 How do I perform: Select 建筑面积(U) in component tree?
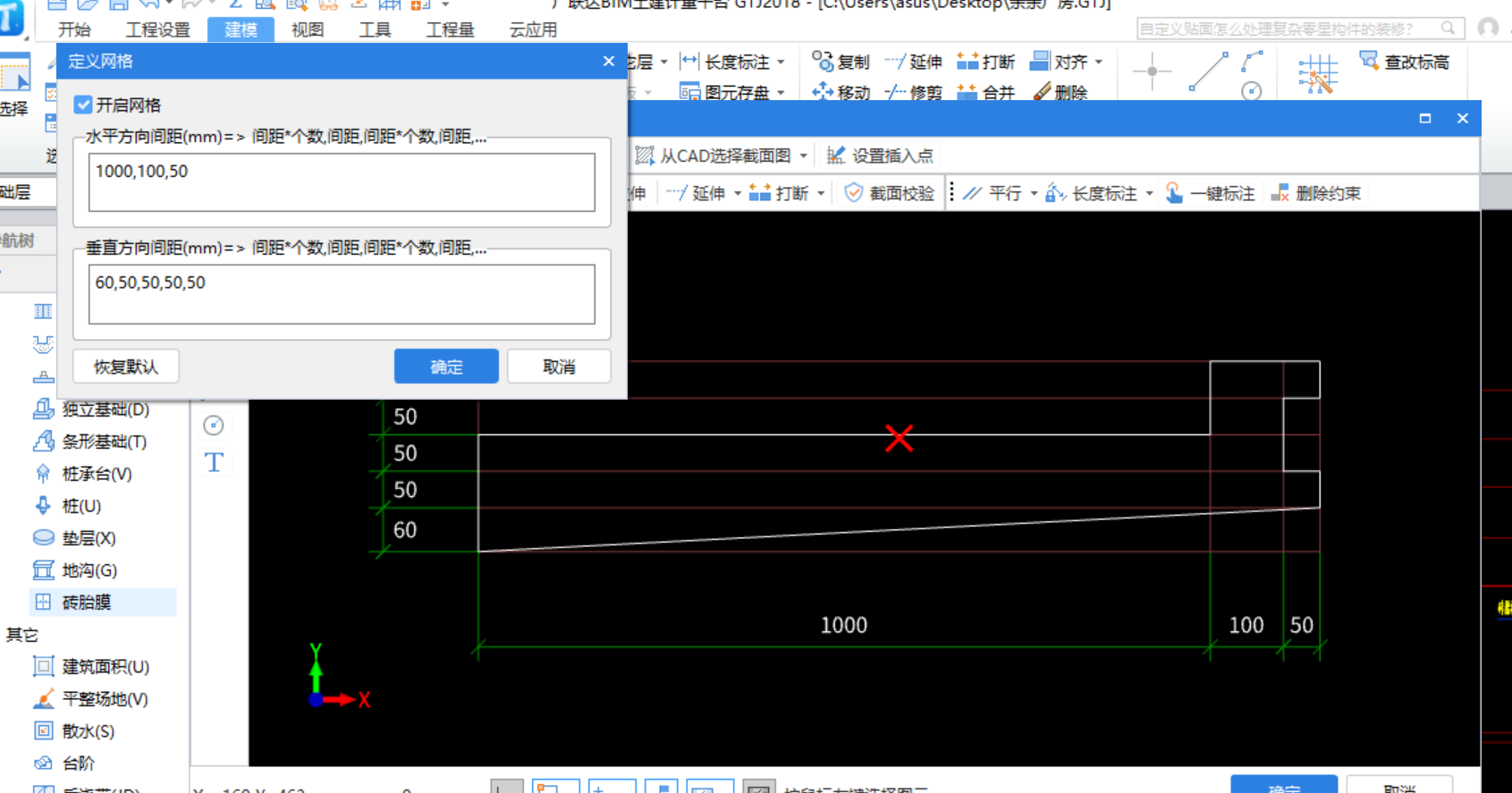tap(91, 667)
